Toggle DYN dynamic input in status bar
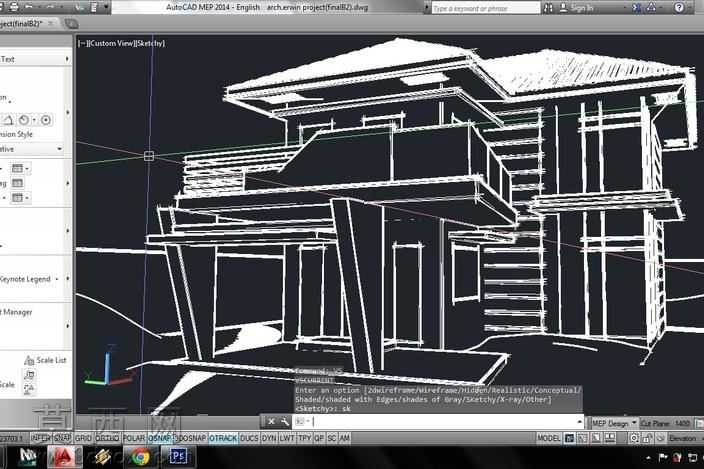704x469 pixels. tap(268, 438)
